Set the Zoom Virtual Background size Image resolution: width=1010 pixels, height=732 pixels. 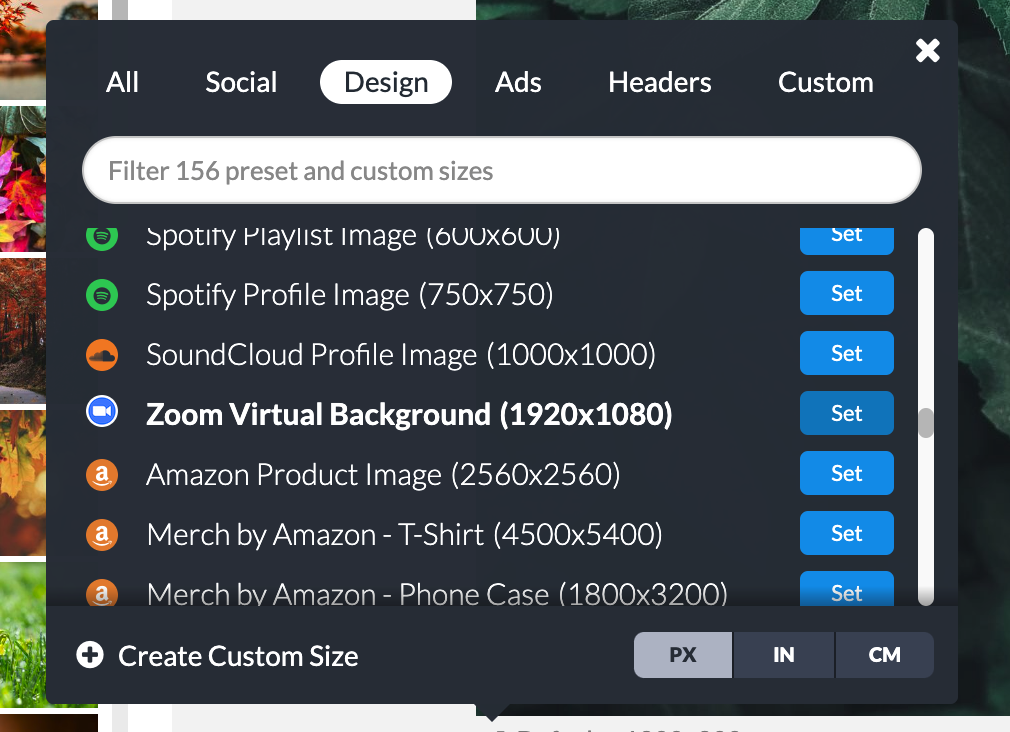click(x=846, y=414)
